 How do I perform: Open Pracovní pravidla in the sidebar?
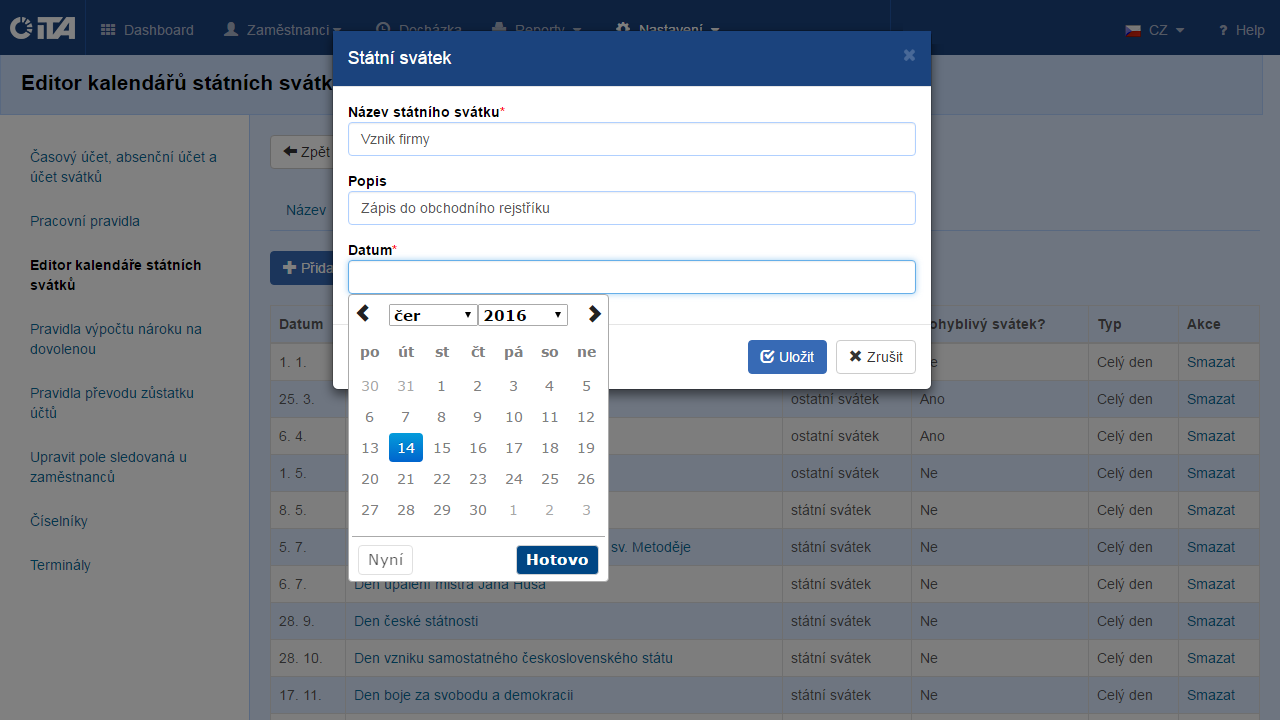85,221
